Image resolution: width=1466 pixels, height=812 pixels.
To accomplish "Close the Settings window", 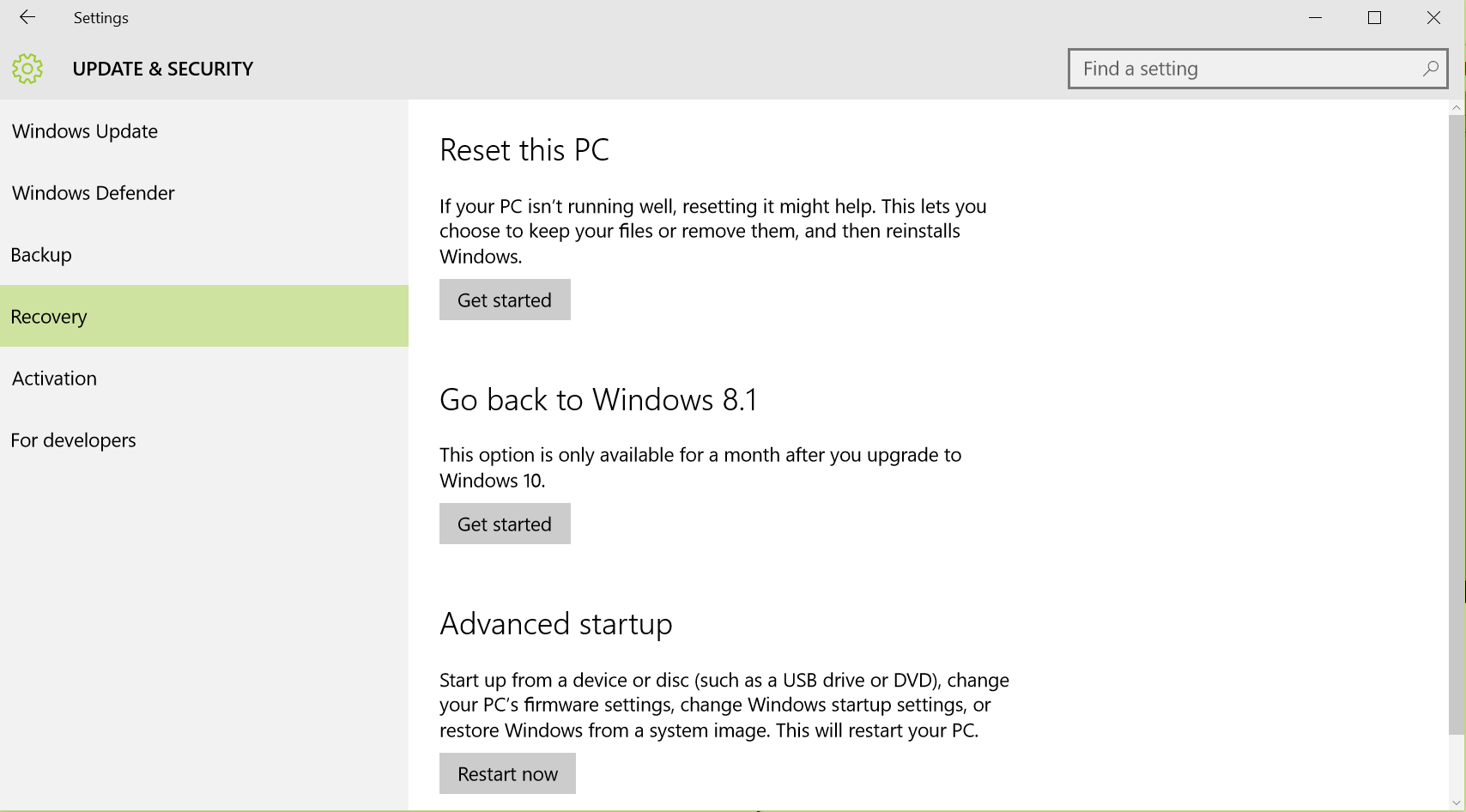I will pyautogui.click(x=1433, y=17).
